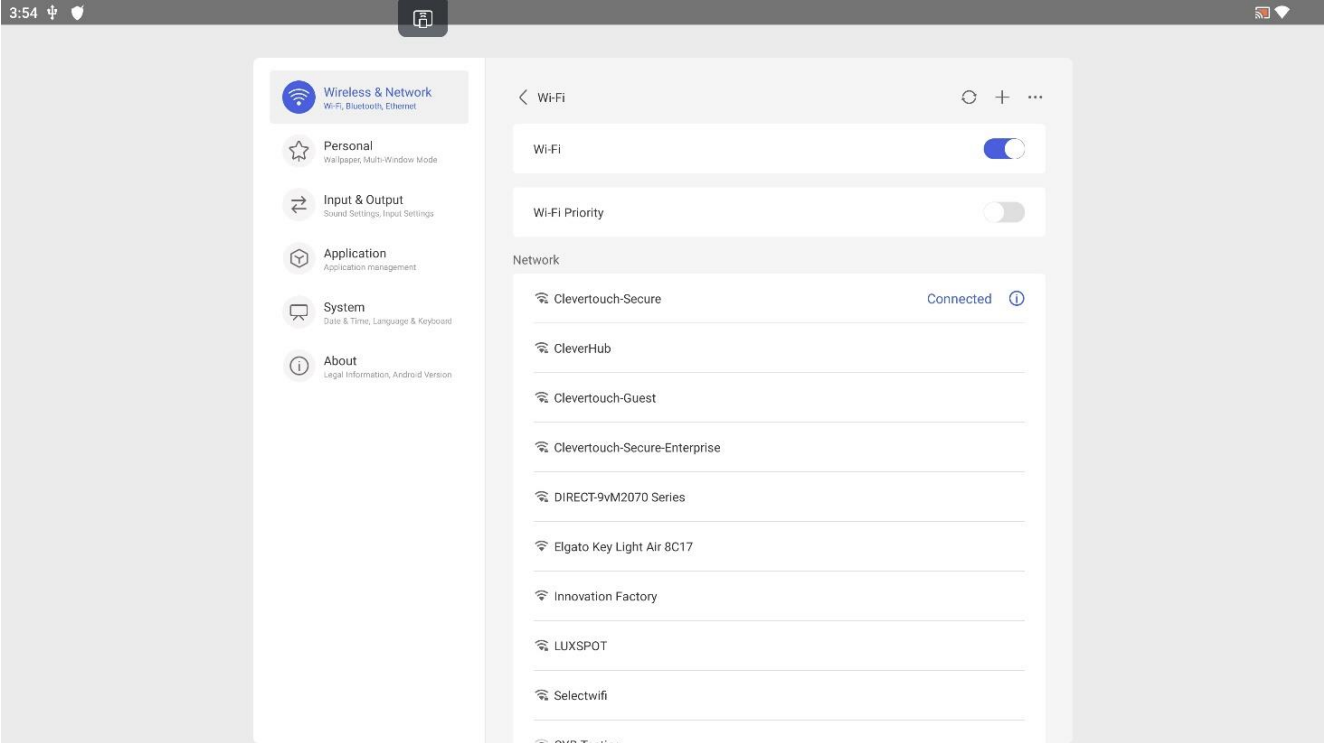This screenshot has height=743, width=1324.
Task: Click the Connected status link
Action: pos(959,299)
